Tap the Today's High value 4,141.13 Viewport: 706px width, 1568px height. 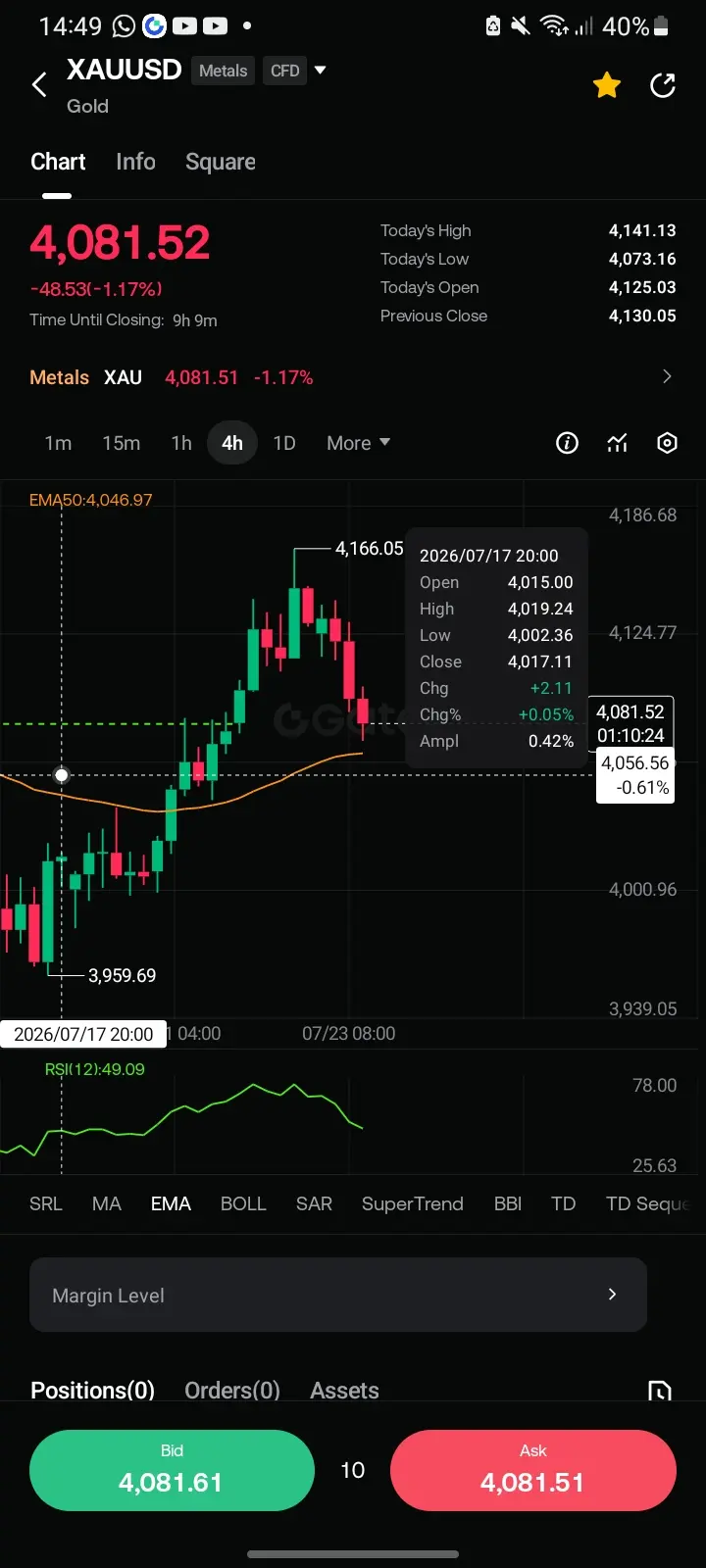coord(642,230)
